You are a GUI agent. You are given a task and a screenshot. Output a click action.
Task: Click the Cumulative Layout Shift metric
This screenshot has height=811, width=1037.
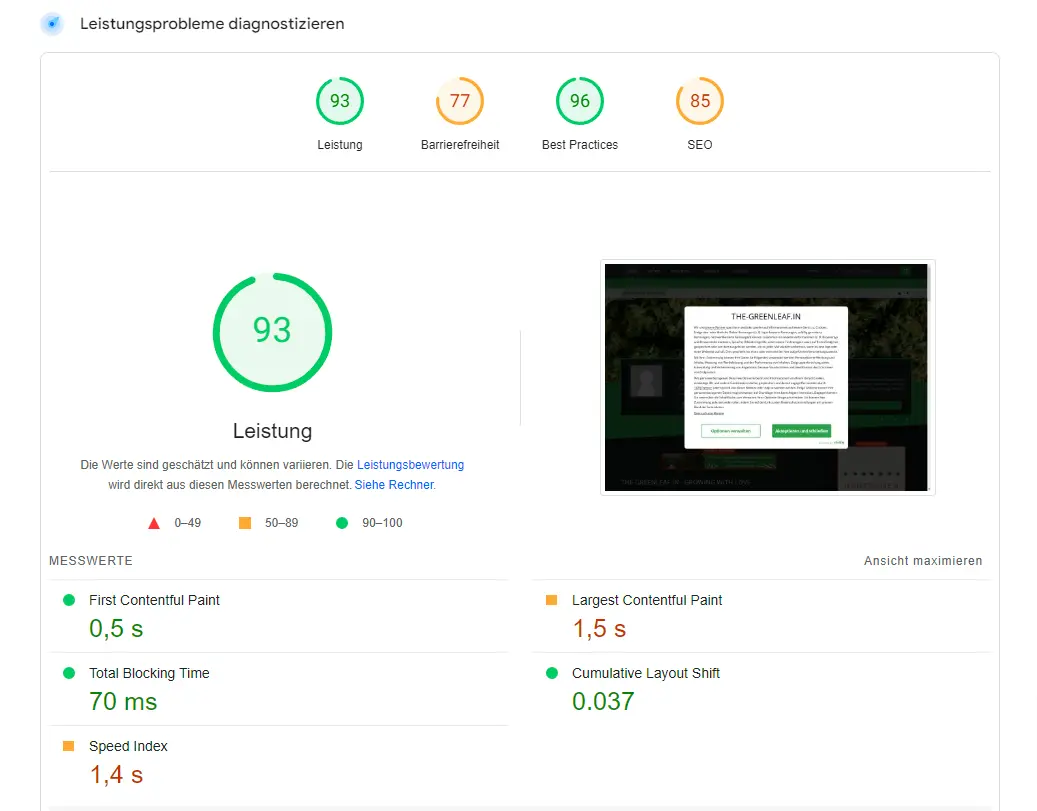[645, 673]
